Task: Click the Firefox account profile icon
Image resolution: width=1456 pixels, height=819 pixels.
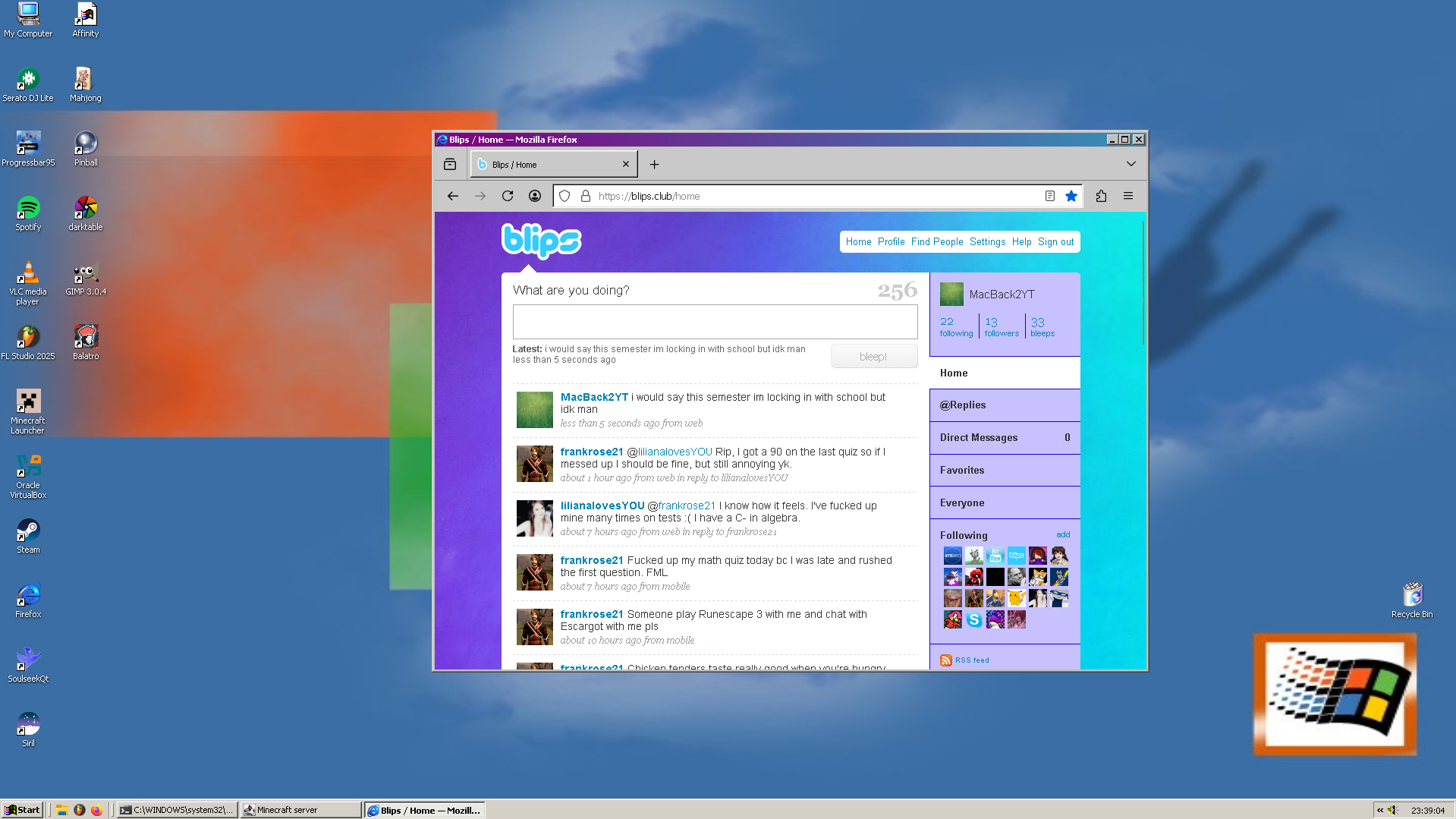Action: pos(535,196)
